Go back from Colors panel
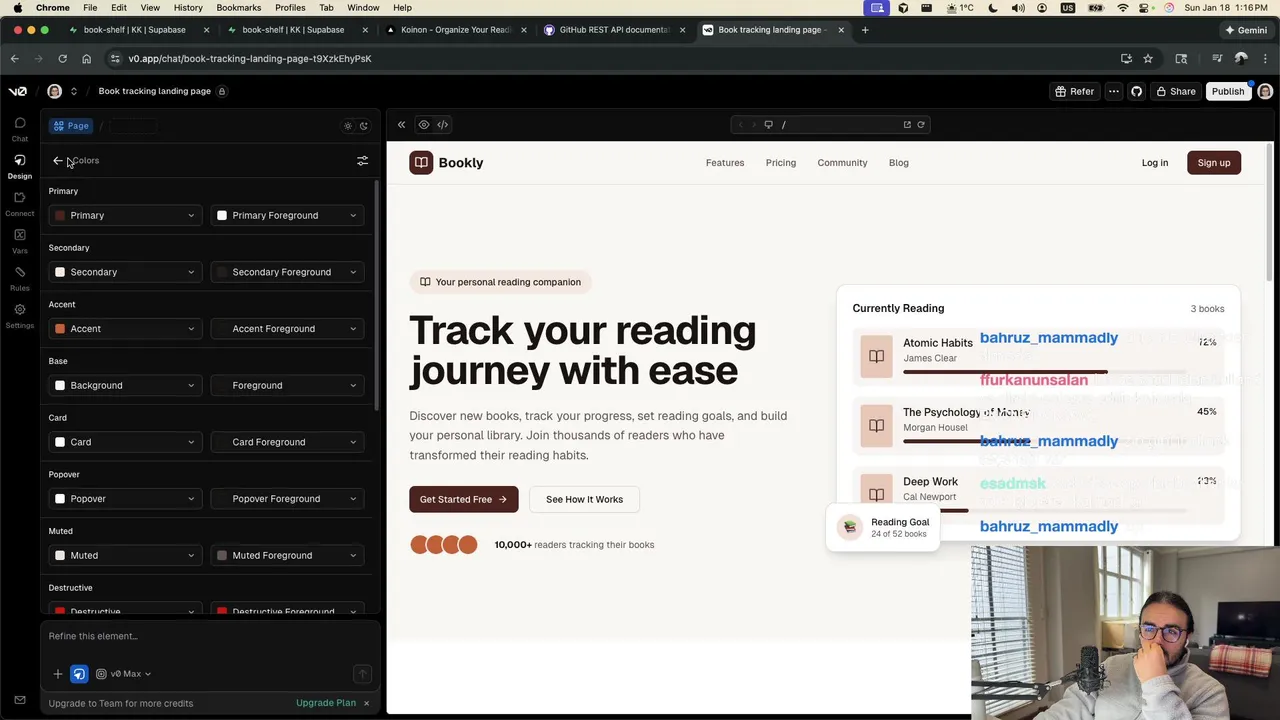The image size is (1280, 720). pos(57,160)
